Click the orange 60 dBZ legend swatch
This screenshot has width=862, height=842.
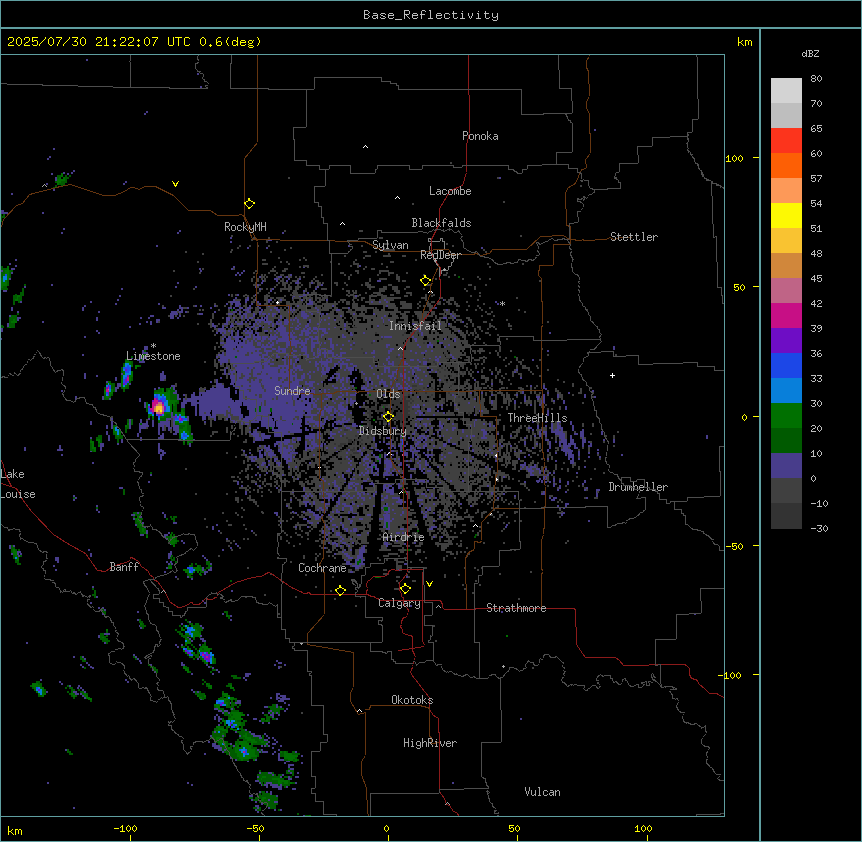pos(786,165)
